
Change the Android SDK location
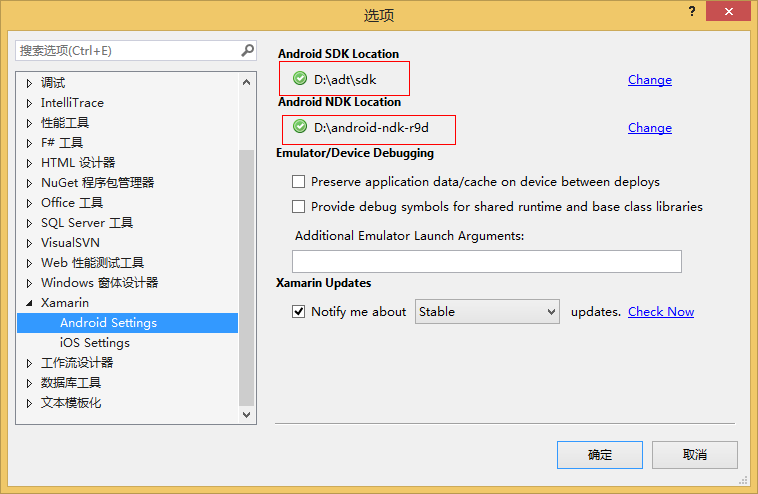coord(650,80)
